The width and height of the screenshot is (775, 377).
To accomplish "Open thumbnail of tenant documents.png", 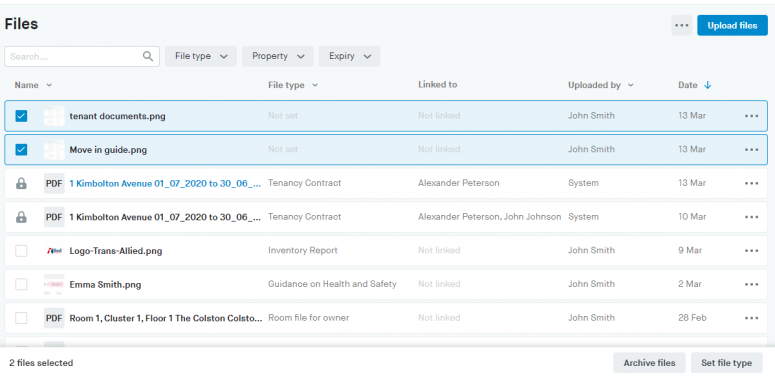I will tap(54, 116).
